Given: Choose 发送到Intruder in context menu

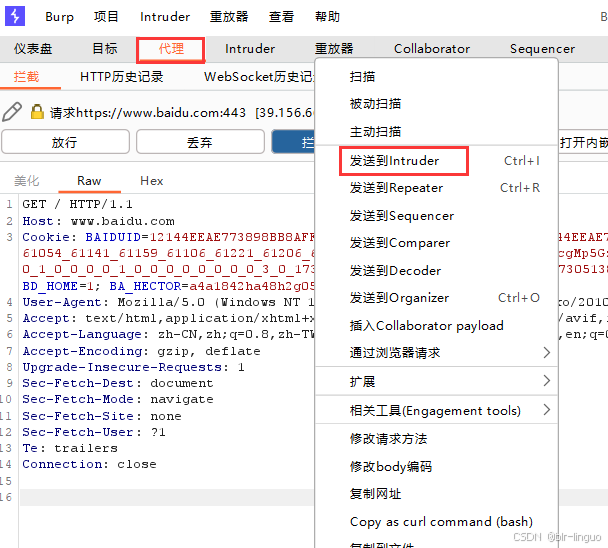Looking at the screenshot, I should coord(436,161).
